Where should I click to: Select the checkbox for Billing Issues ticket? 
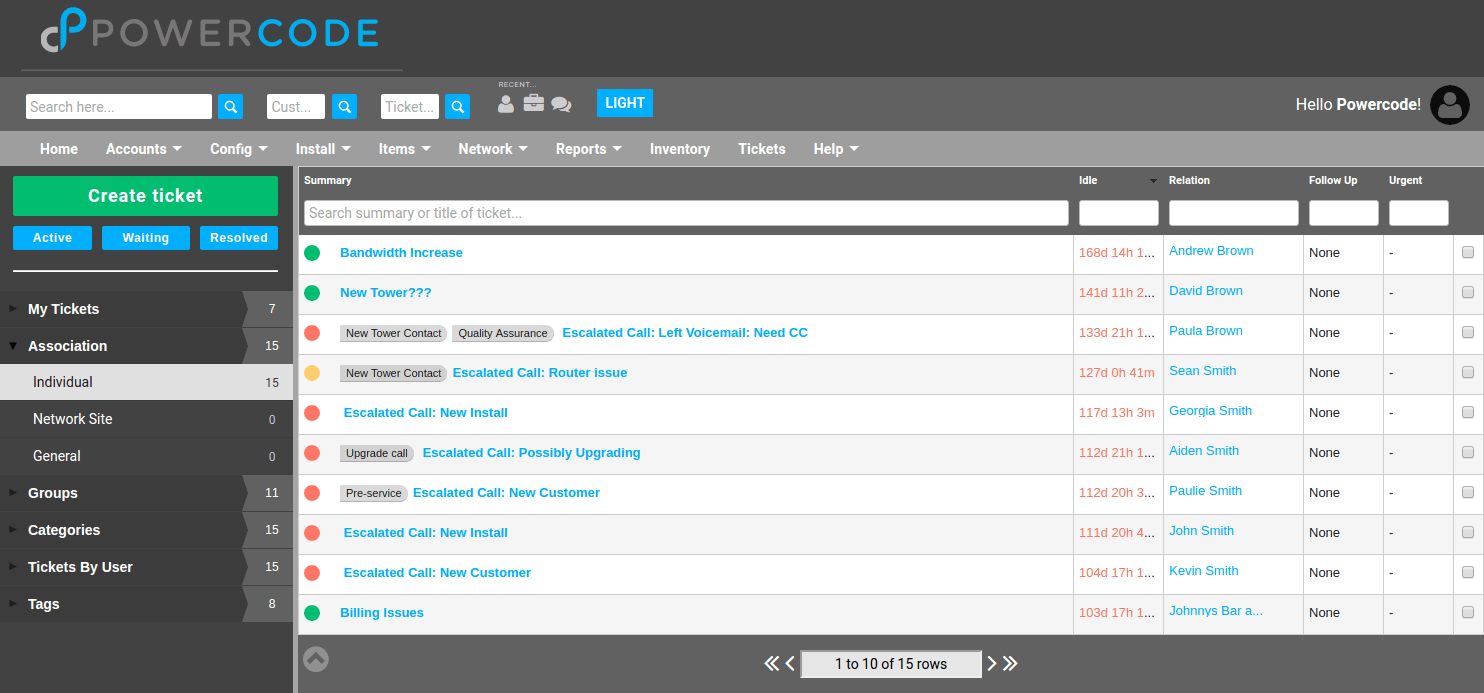(1468, 612)
